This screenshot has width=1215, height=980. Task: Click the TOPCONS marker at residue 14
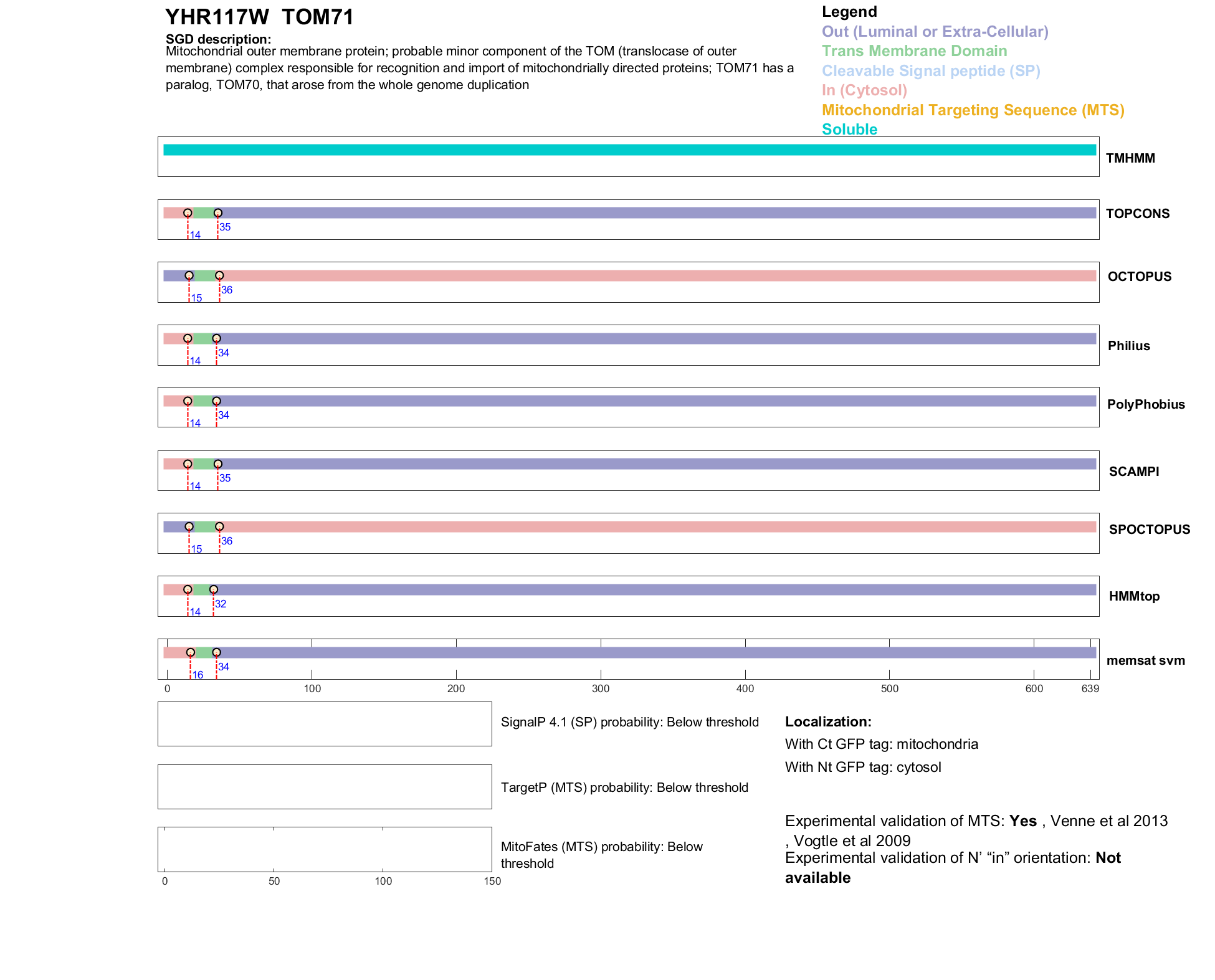click(x=188, y=213)
